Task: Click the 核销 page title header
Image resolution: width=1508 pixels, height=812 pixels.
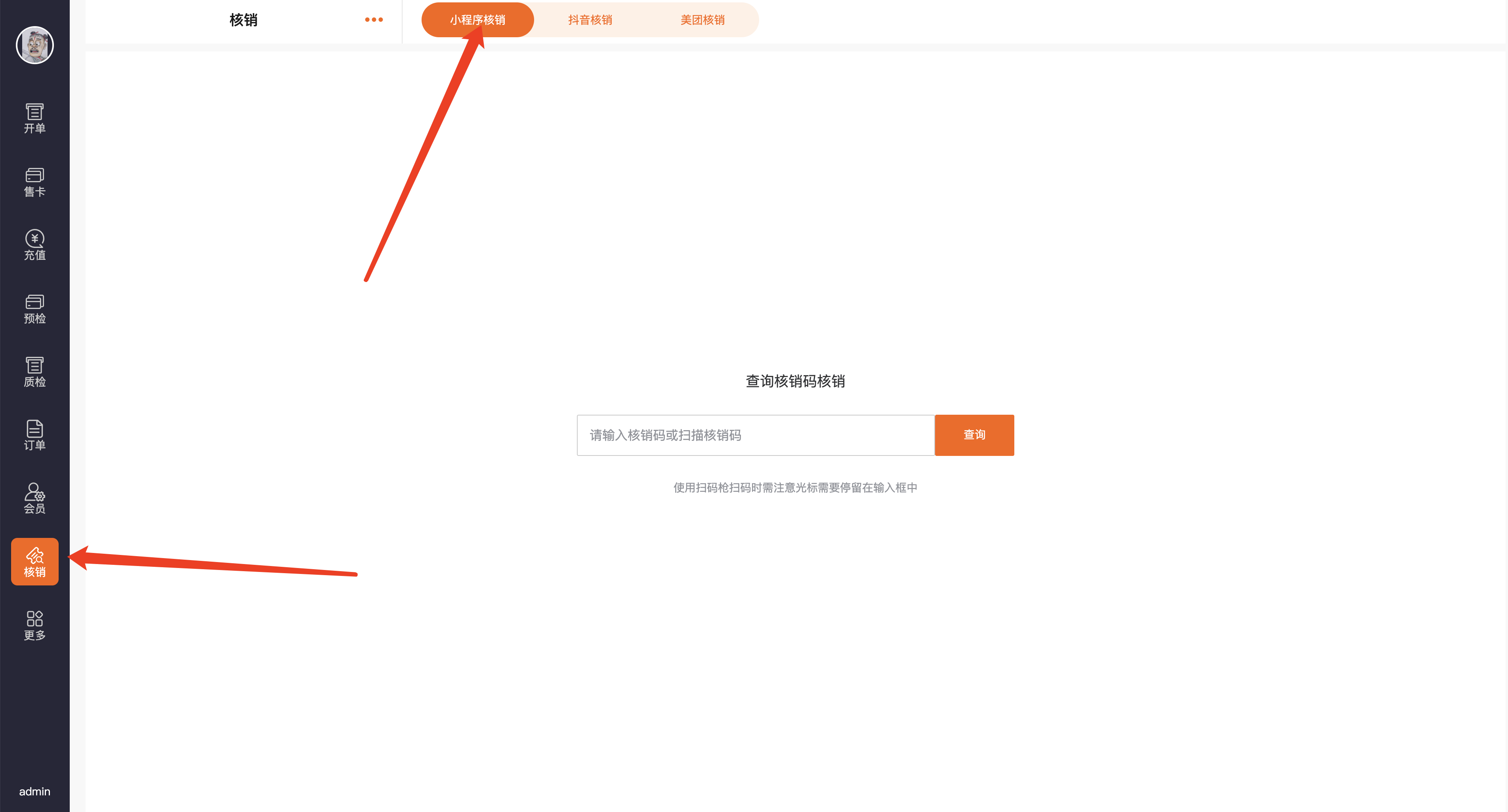Action: click(x=244, y=20)
